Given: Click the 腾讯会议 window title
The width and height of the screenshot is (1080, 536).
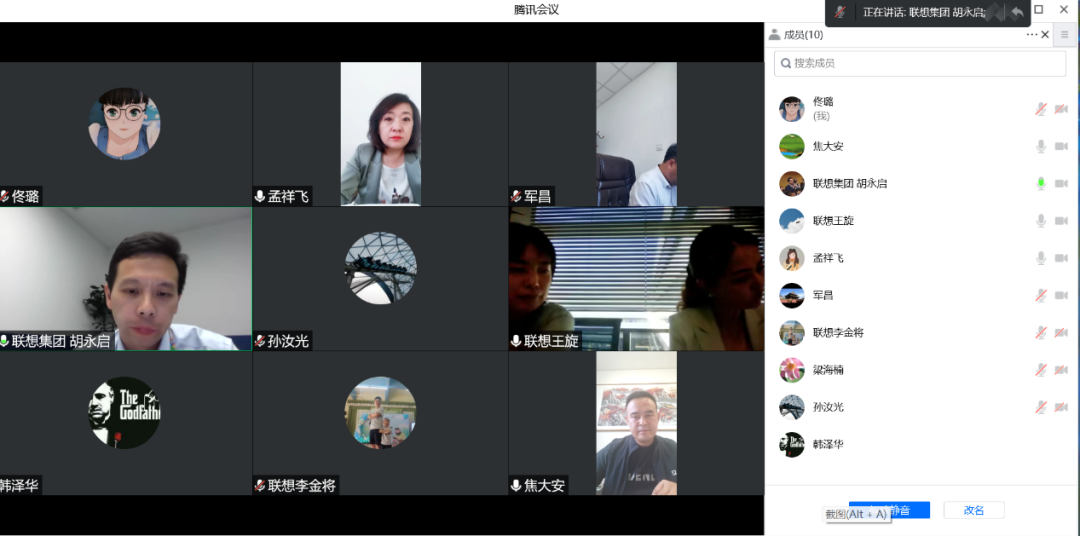Looking at the screenshot, I should pos(536,10).
